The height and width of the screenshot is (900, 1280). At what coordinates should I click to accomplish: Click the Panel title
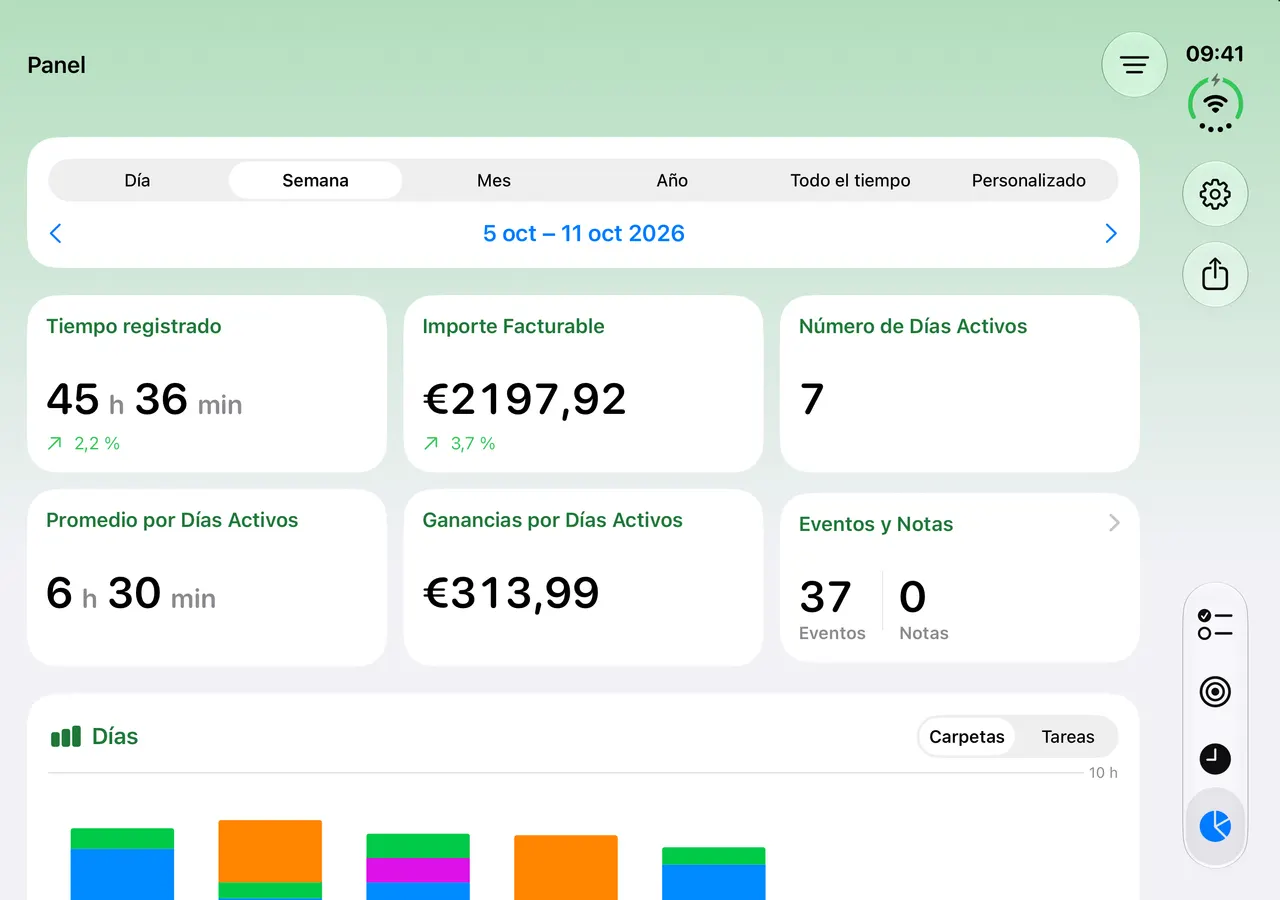pyautogui.click(x=56, y=65)
